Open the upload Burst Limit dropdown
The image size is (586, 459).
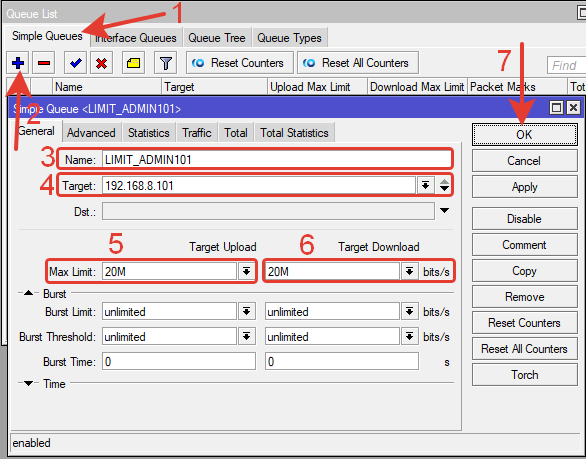pyautogui.click(x=246, y=311)
